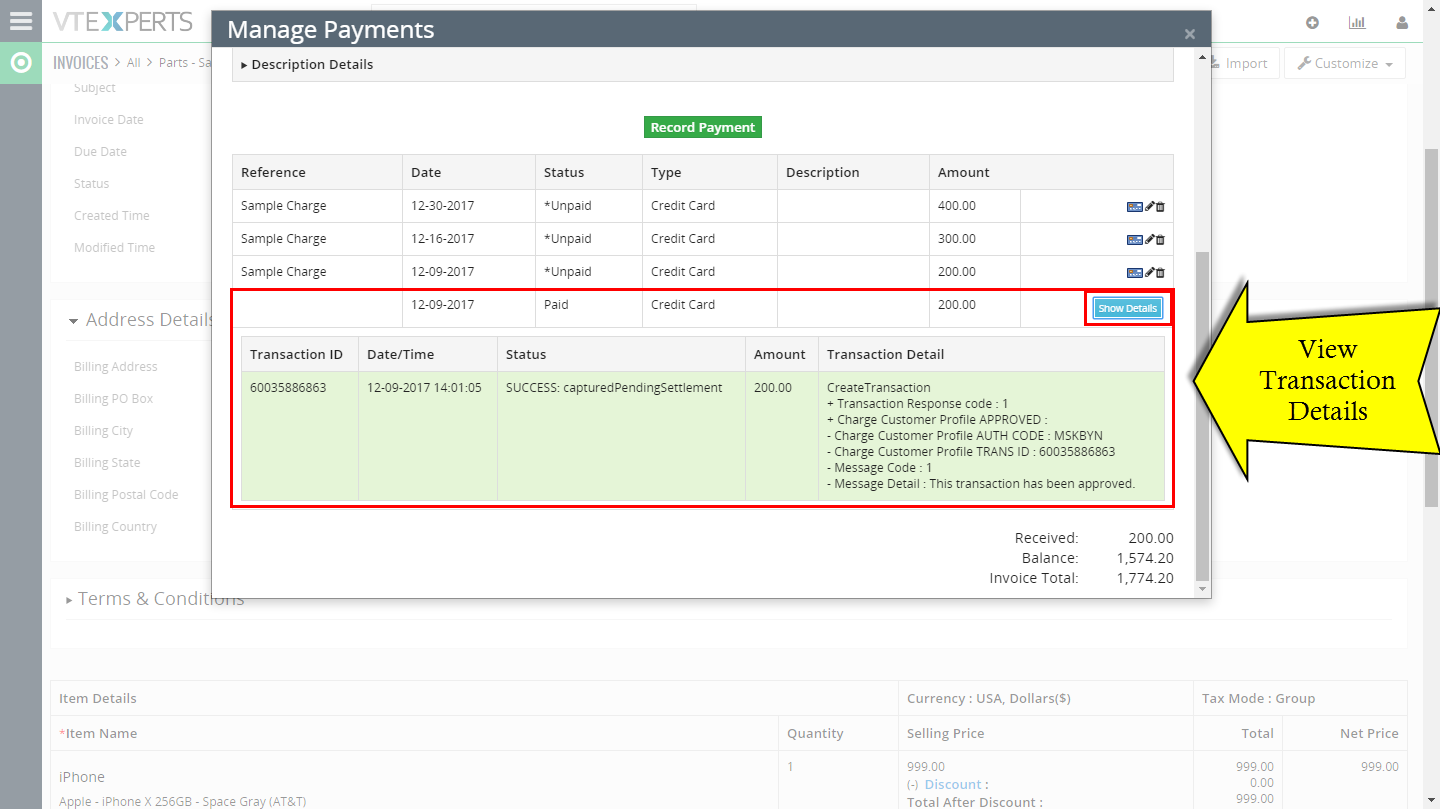This screenshot has width=1440, height=809.
Task: Click the iPhone item name
Action: (x=82, y=777)
